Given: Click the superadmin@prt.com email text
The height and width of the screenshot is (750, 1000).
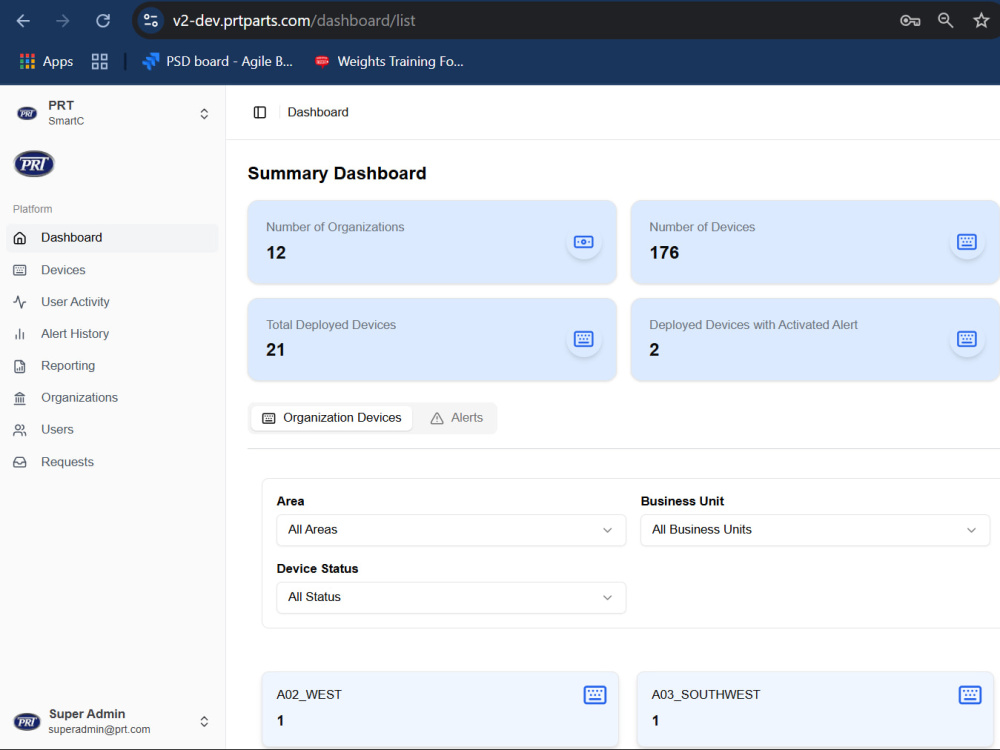Looking at the screenshot, I should [x=99, y=729].
